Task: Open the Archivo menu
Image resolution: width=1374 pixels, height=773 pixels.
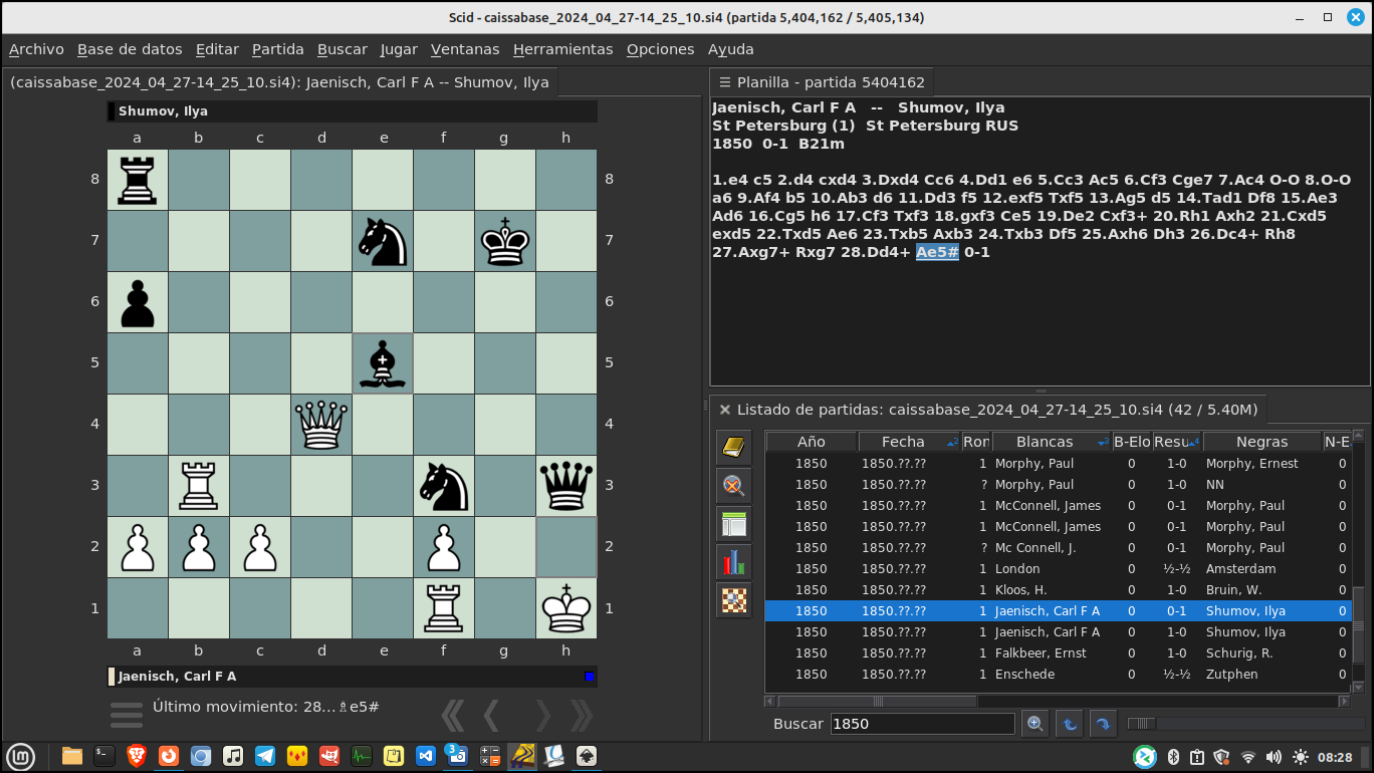Action: (36, 49)
